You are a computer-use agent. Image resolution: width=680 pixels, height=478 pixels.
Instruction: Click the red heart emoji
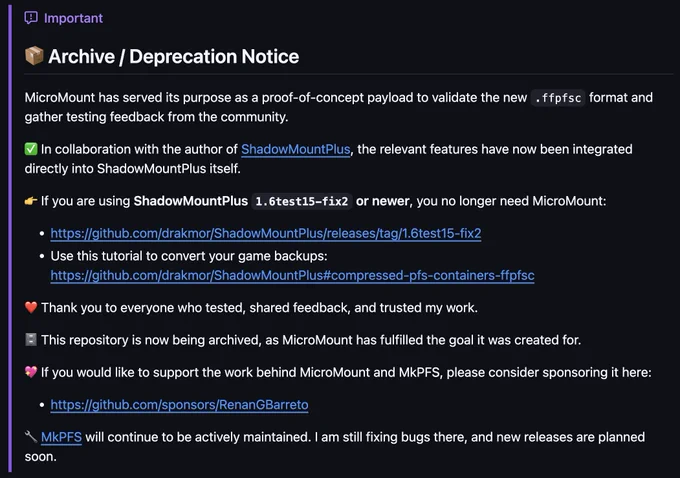point(31,308)
